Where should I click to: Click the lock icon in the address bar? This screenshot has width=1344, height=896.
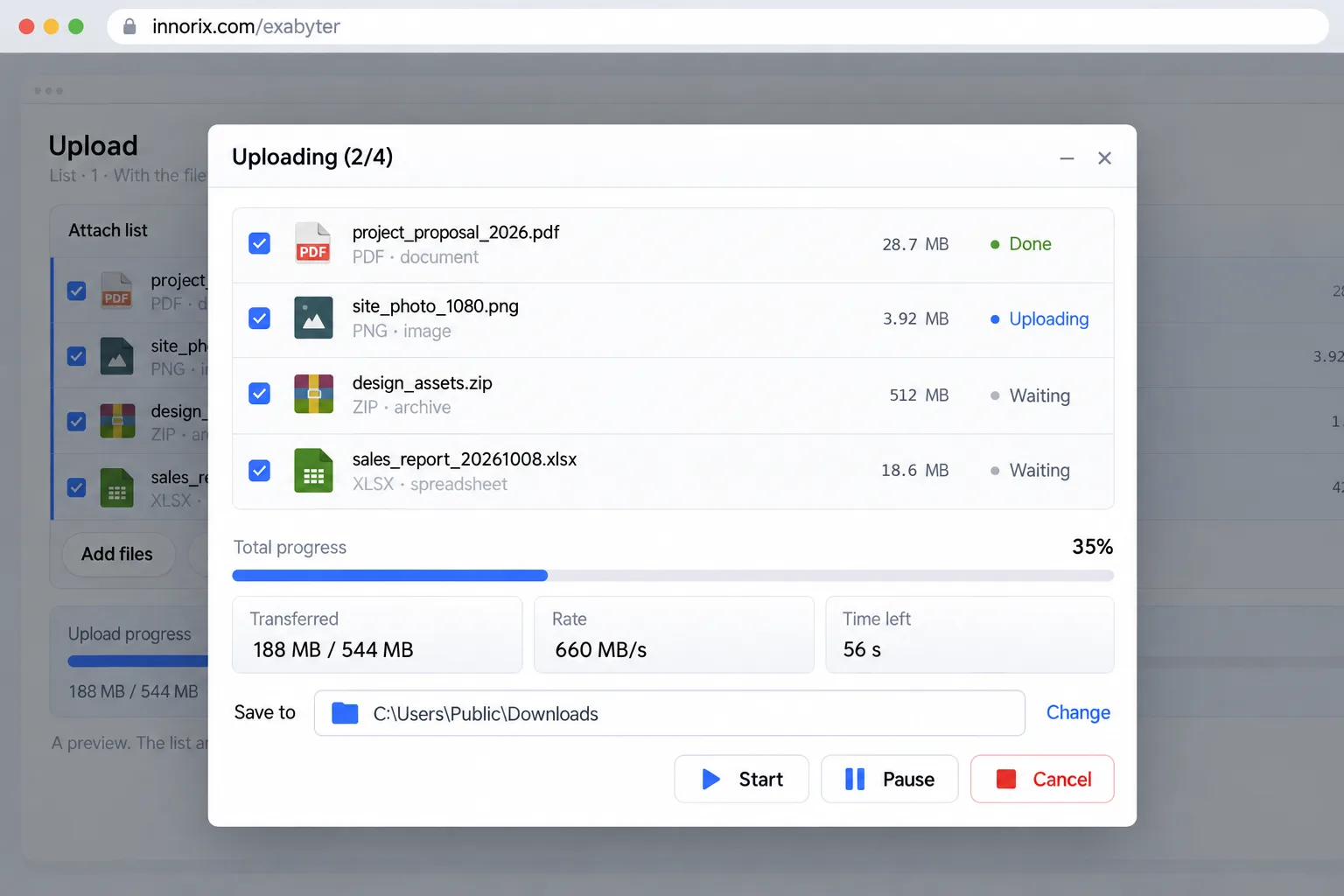[129, 26]
